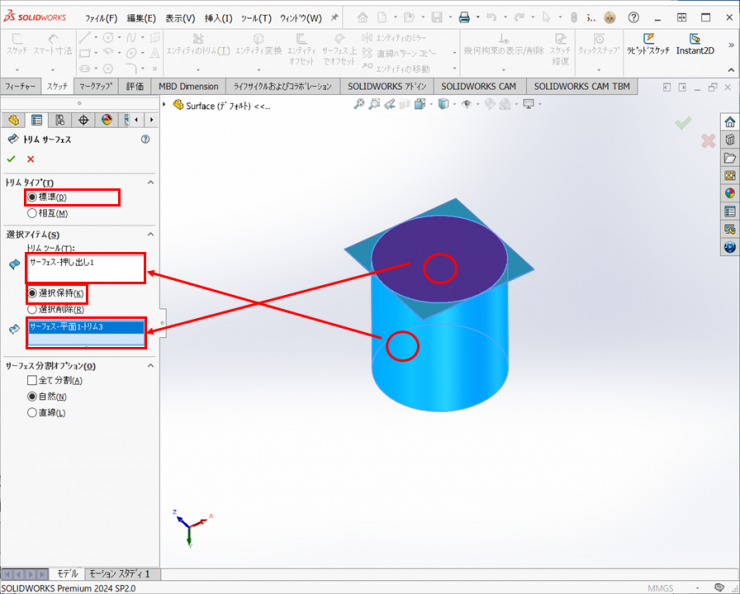Switch to the 評価 ribbon tab
740x594 pixels.
135,86
